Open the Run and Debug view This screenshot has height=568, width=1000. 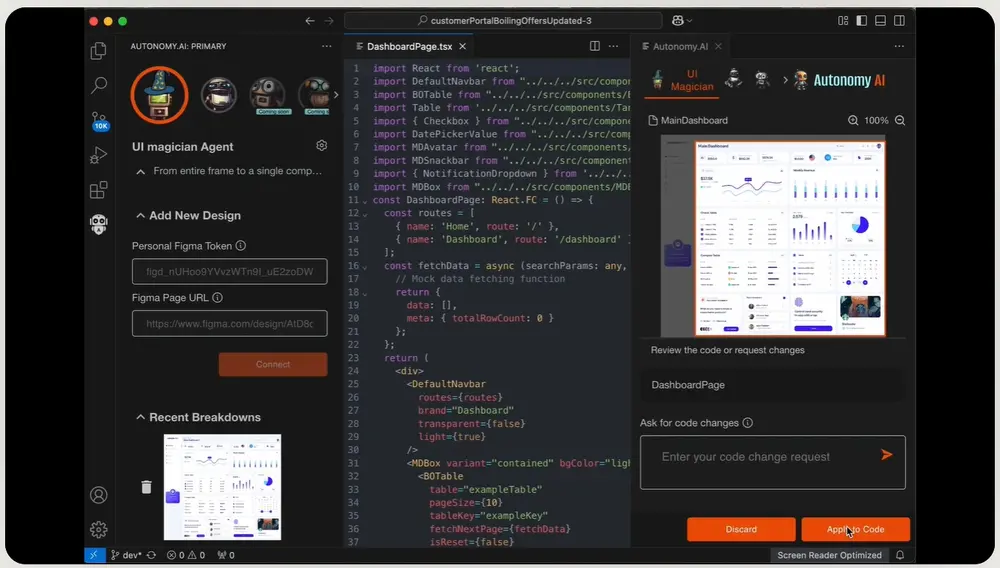(x=98, y=155)
